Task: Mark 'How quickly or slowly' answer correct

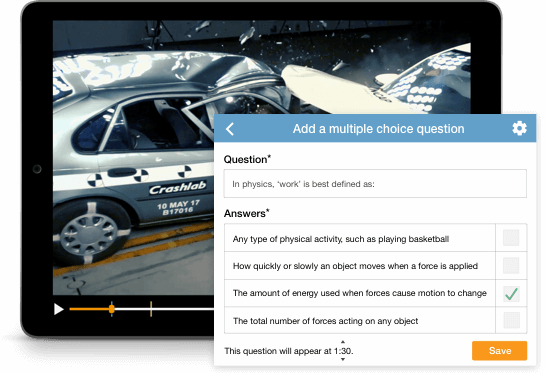Action: coord(511,266)
